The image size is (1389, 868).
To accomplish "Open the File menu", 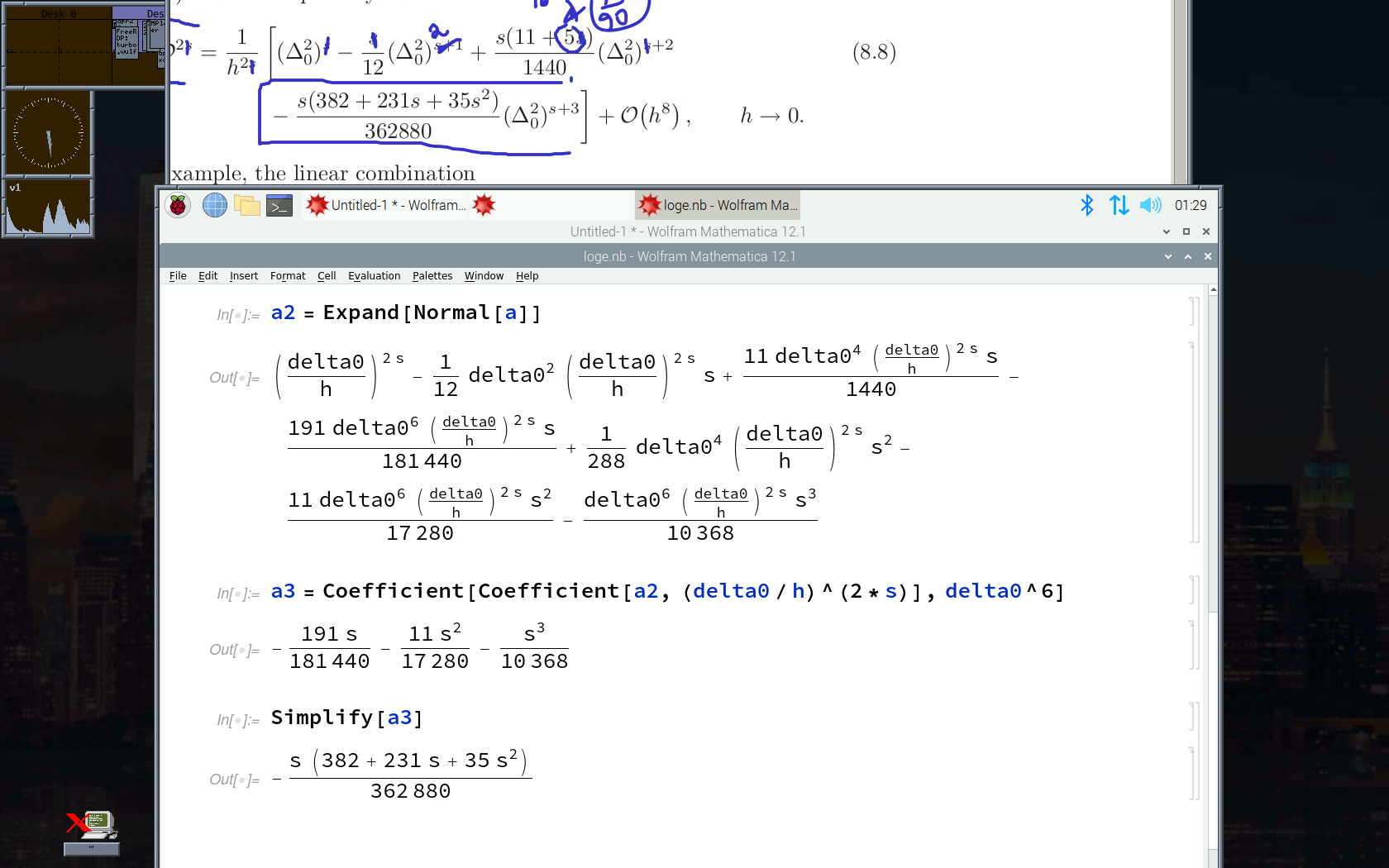I will pyautogui.click(x=178, y=276).
